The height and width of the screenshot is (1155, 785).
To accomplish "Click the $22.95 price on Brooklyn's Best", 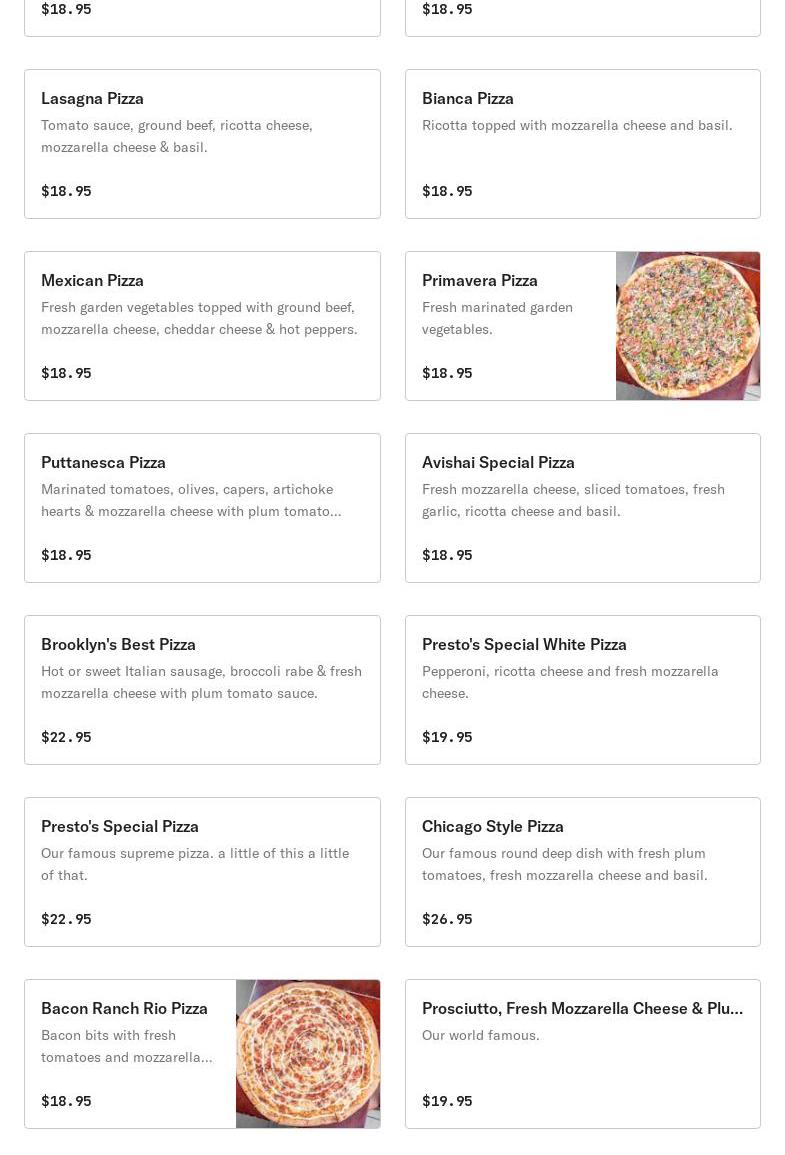I will (x=66, y=737).
